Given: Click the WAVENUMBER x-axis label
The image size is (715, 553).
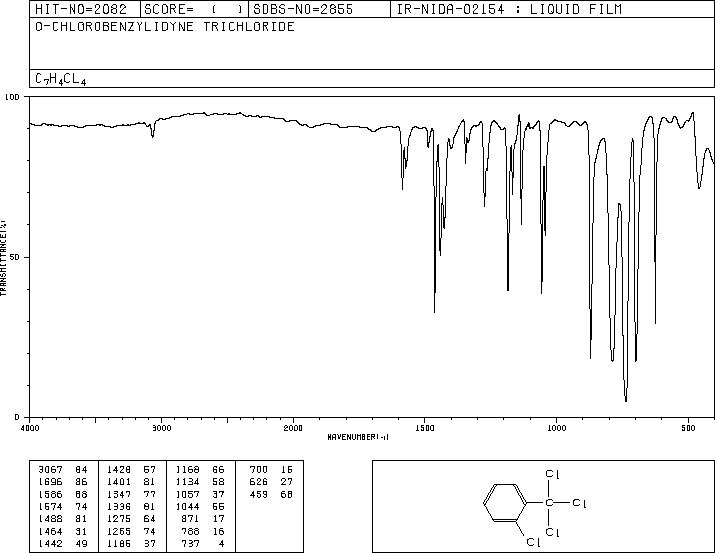Looking at the screenshot, I should (x=358, y=437).
